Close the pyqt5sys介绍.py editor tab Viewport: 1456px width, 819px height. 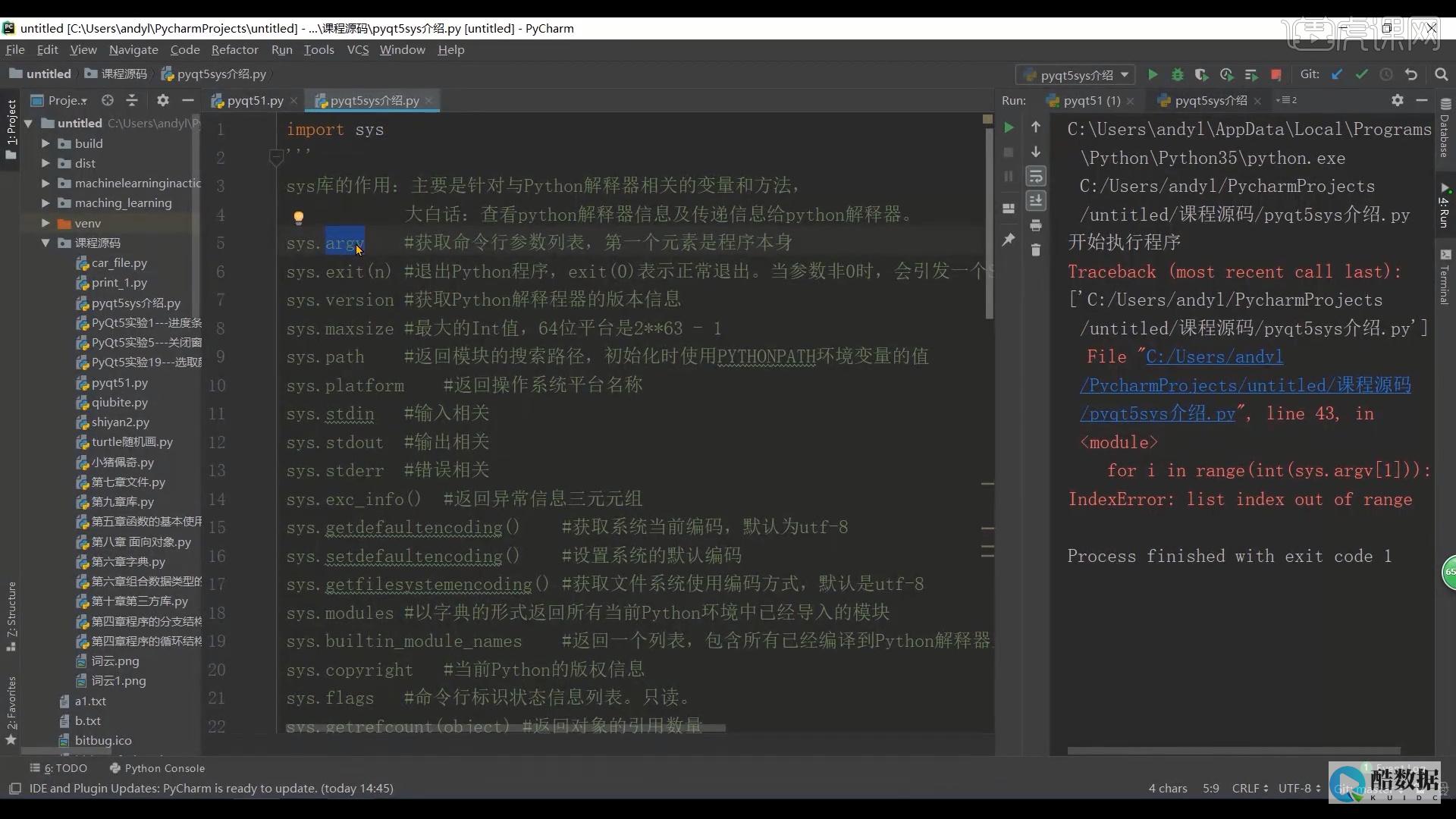pyautogui.click(x=428, y=100)
